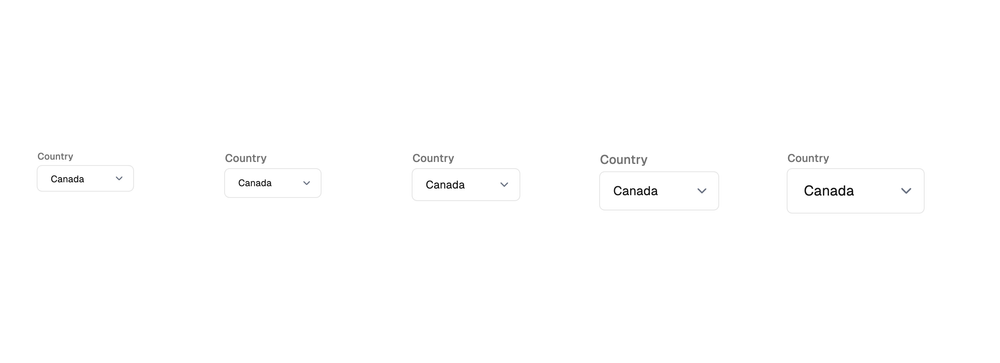Click the Canada value in the medium-sized select
The image size is (1000, 363).
445,185
